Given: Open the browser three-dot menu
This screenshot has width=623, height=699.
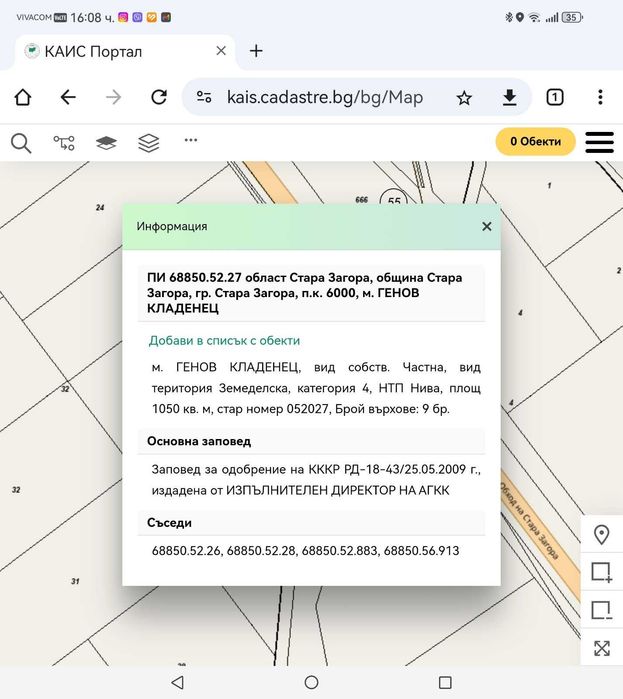Looking at the screenshot, I should [x=600, y=97].
